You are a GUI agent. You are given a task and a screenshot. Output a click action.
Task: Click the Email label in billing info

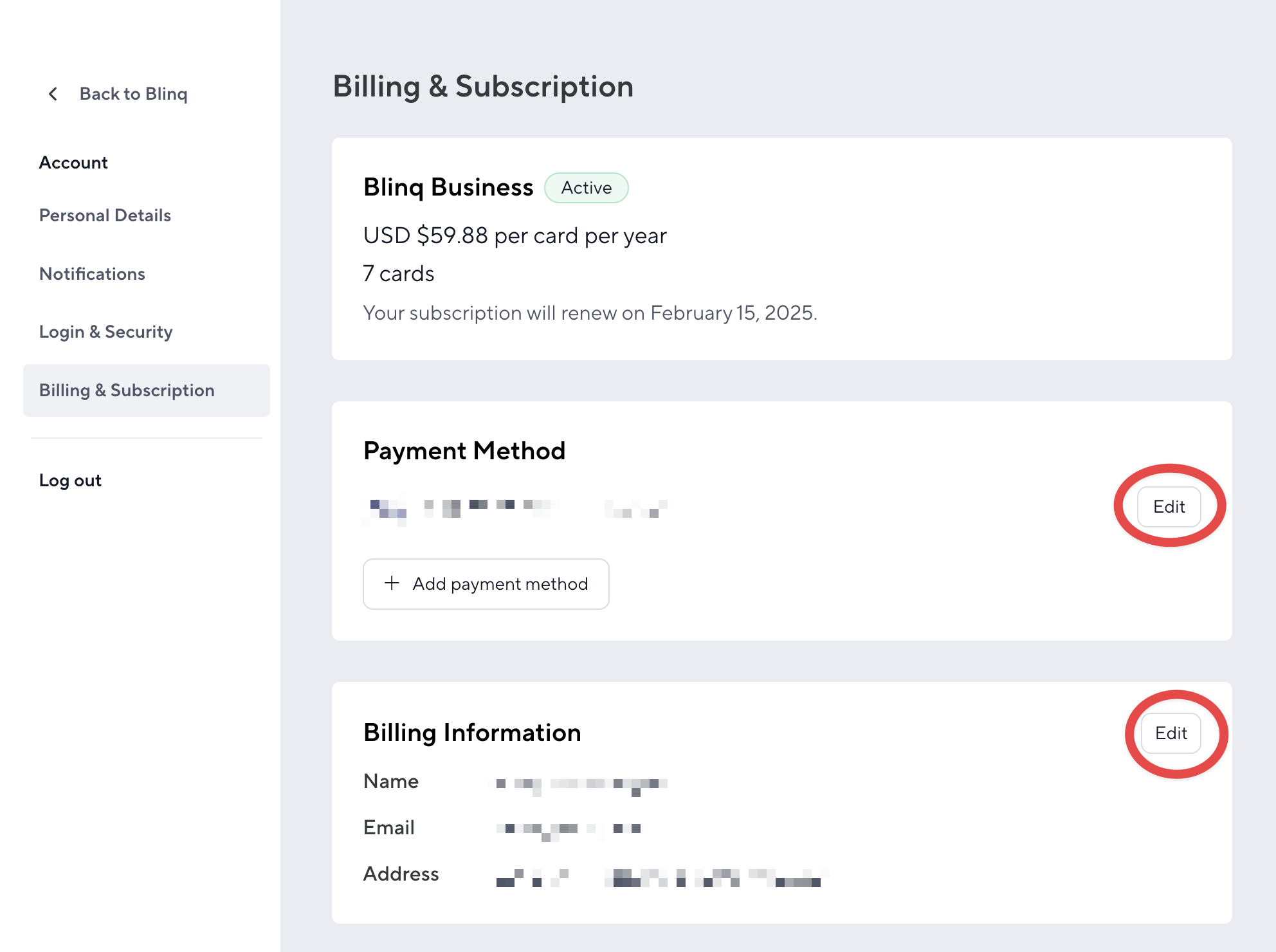389,828
